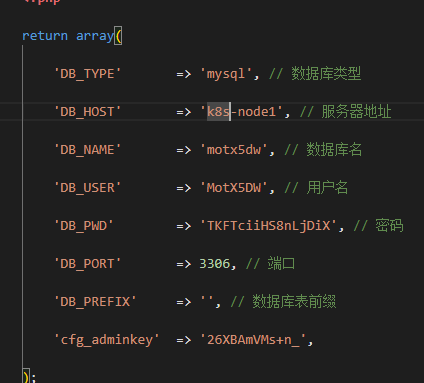Click the 'node1' part of host value
Screen dimensions: 424x383
tap(257, 112)
